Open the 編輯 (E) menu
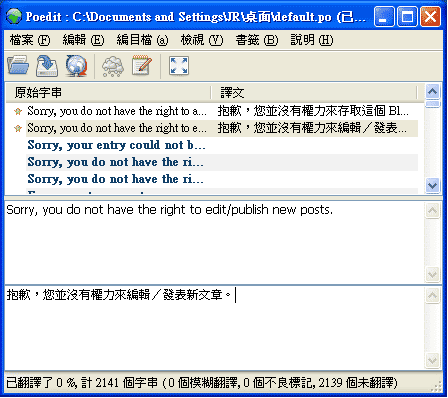This screenshot has width=448, height=398. pyautogui.click(x=83, y=40)
